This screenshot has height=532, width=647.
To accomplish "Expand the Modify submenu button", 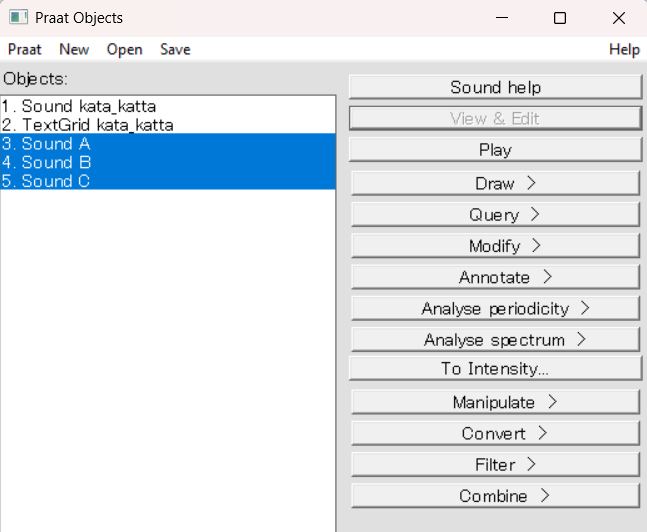I will [496, 246].
